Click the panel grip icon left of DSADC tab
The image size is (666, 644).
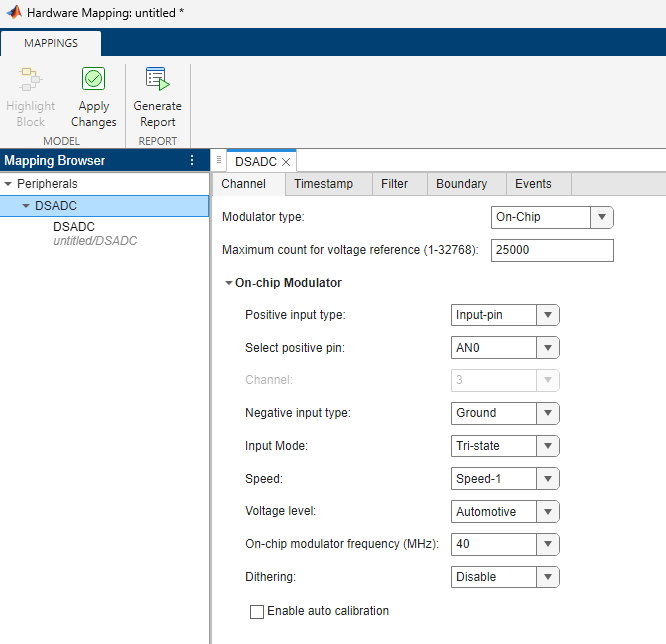click(219, 160)
